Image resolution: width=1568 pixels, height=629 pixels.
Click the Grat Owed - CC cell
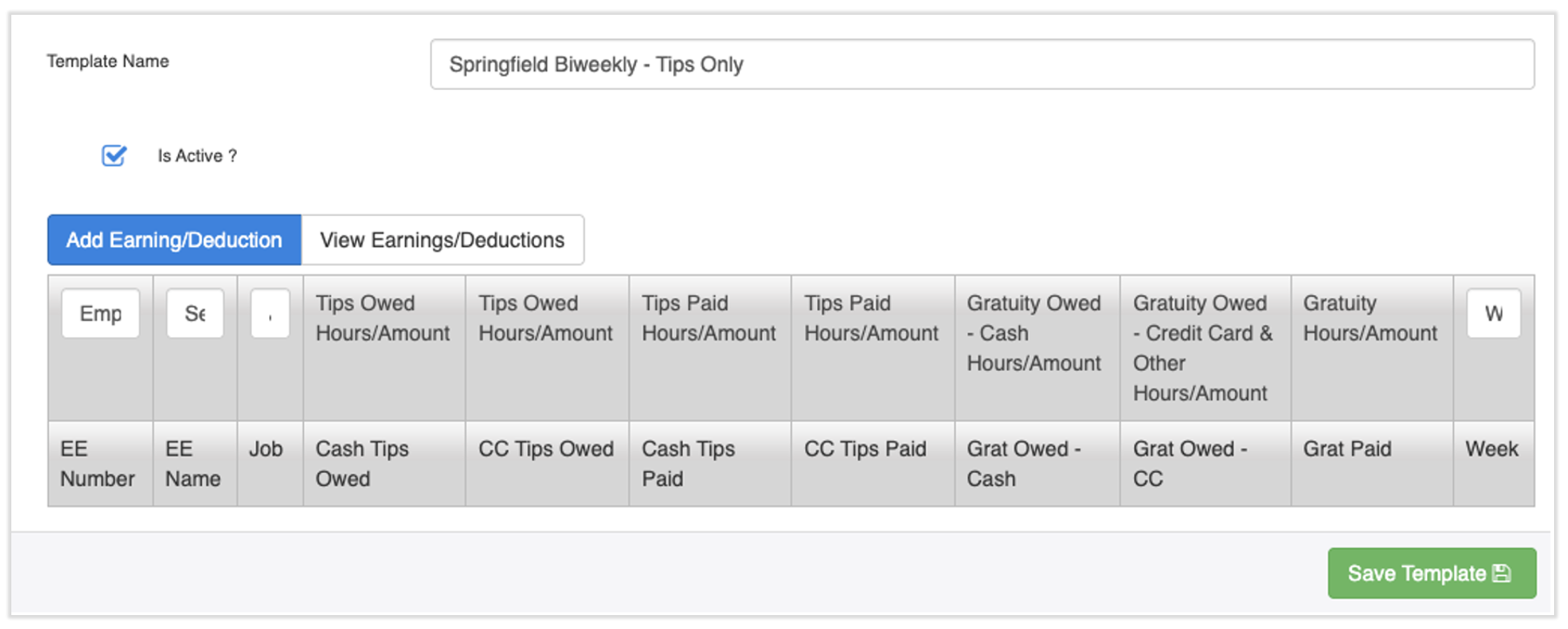(x=1204, y=463)
